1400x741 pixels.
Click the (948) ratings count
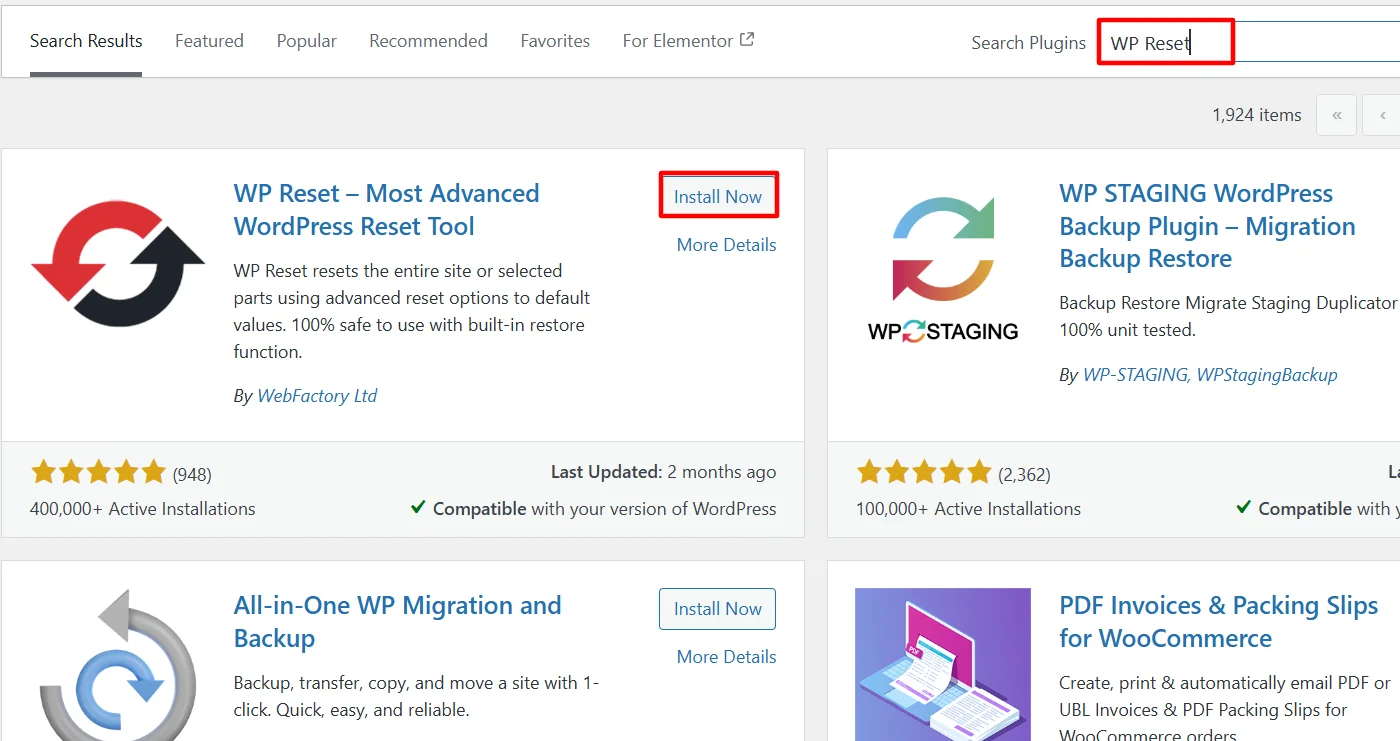point(192,474)
